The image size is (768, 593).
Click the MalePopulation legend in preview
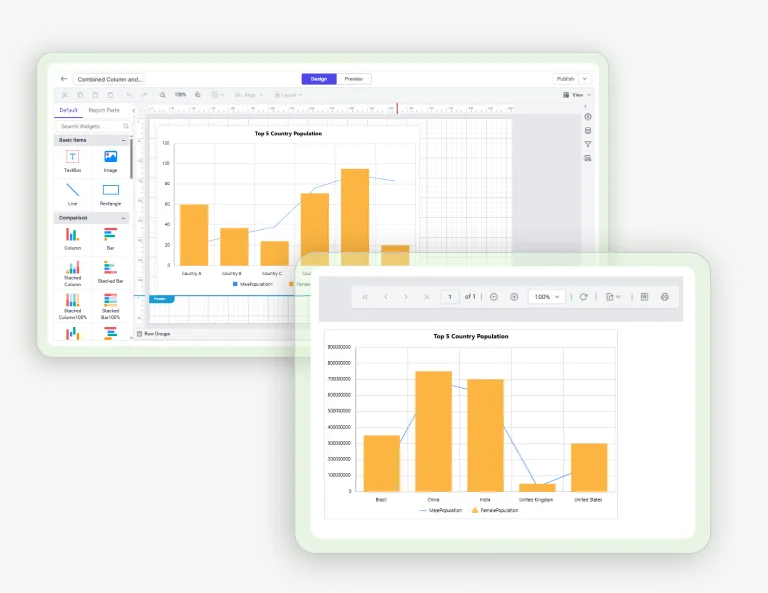(441, 510)
